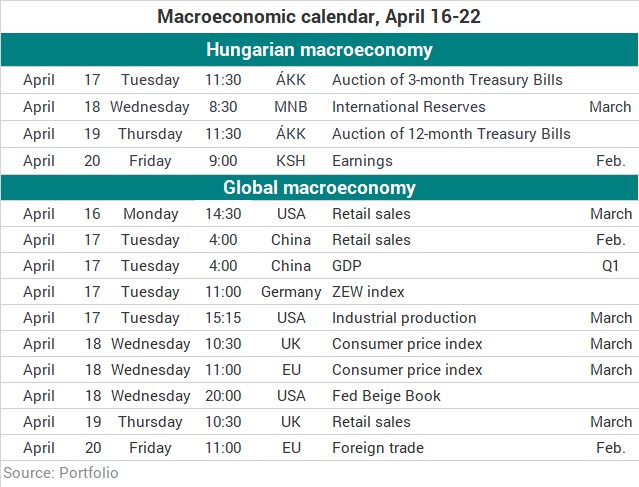The image size is (639, 487).
Task: Click the 15:15 time cell
Action: coord(223,318)
